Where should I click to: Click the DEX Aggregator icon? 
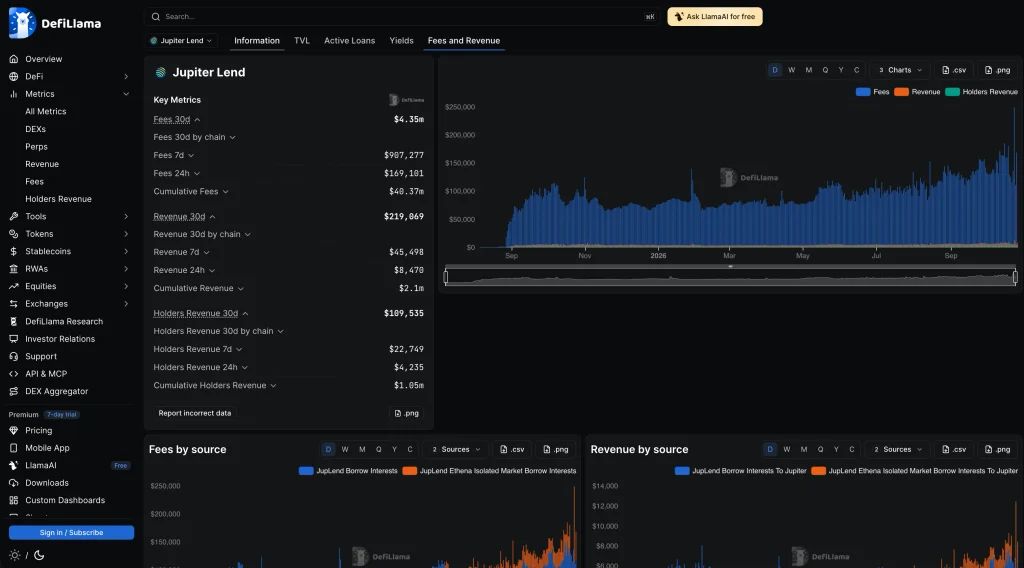click(x=14, y=391)
